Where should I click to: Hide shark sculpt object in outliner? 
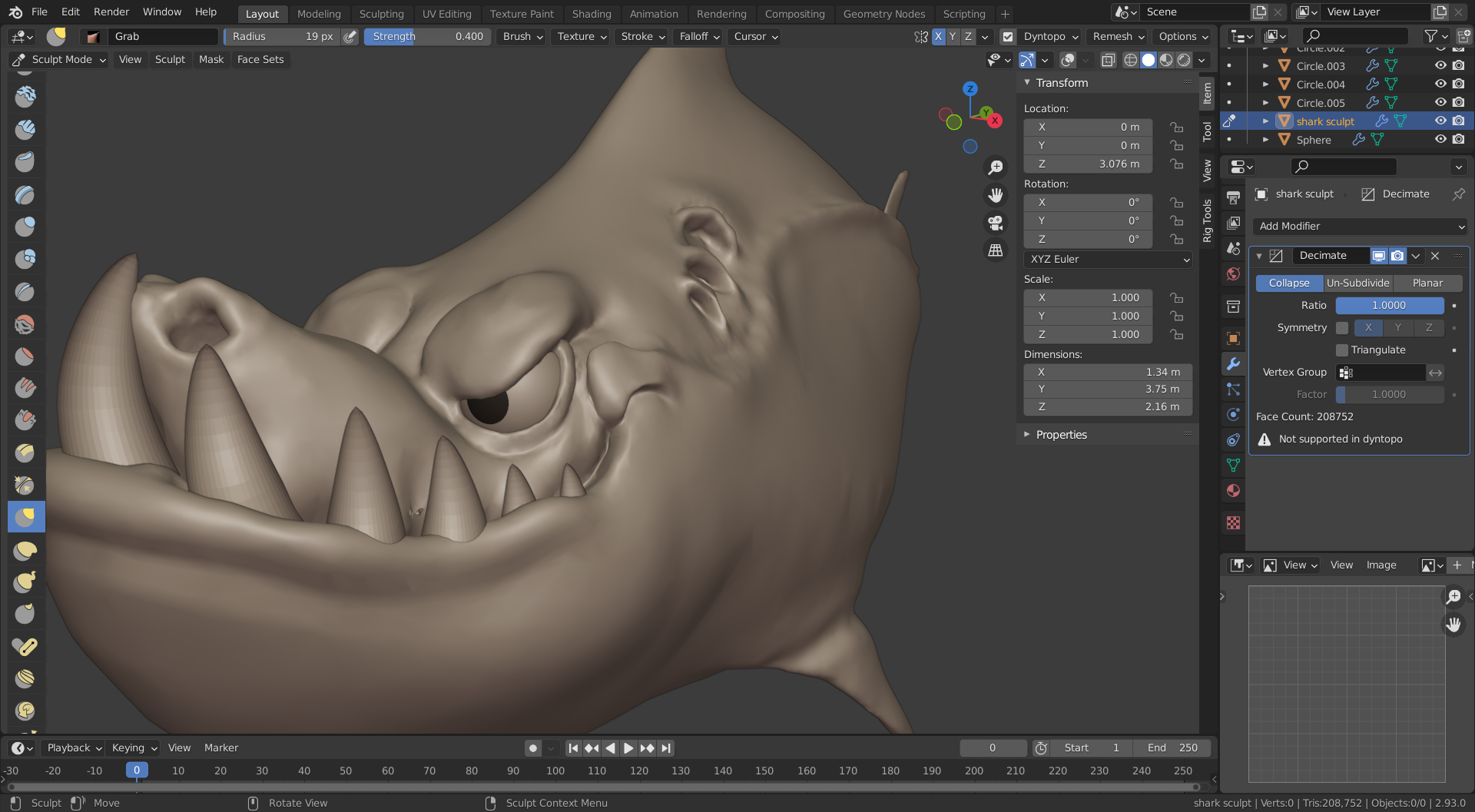click(1440, 121)
